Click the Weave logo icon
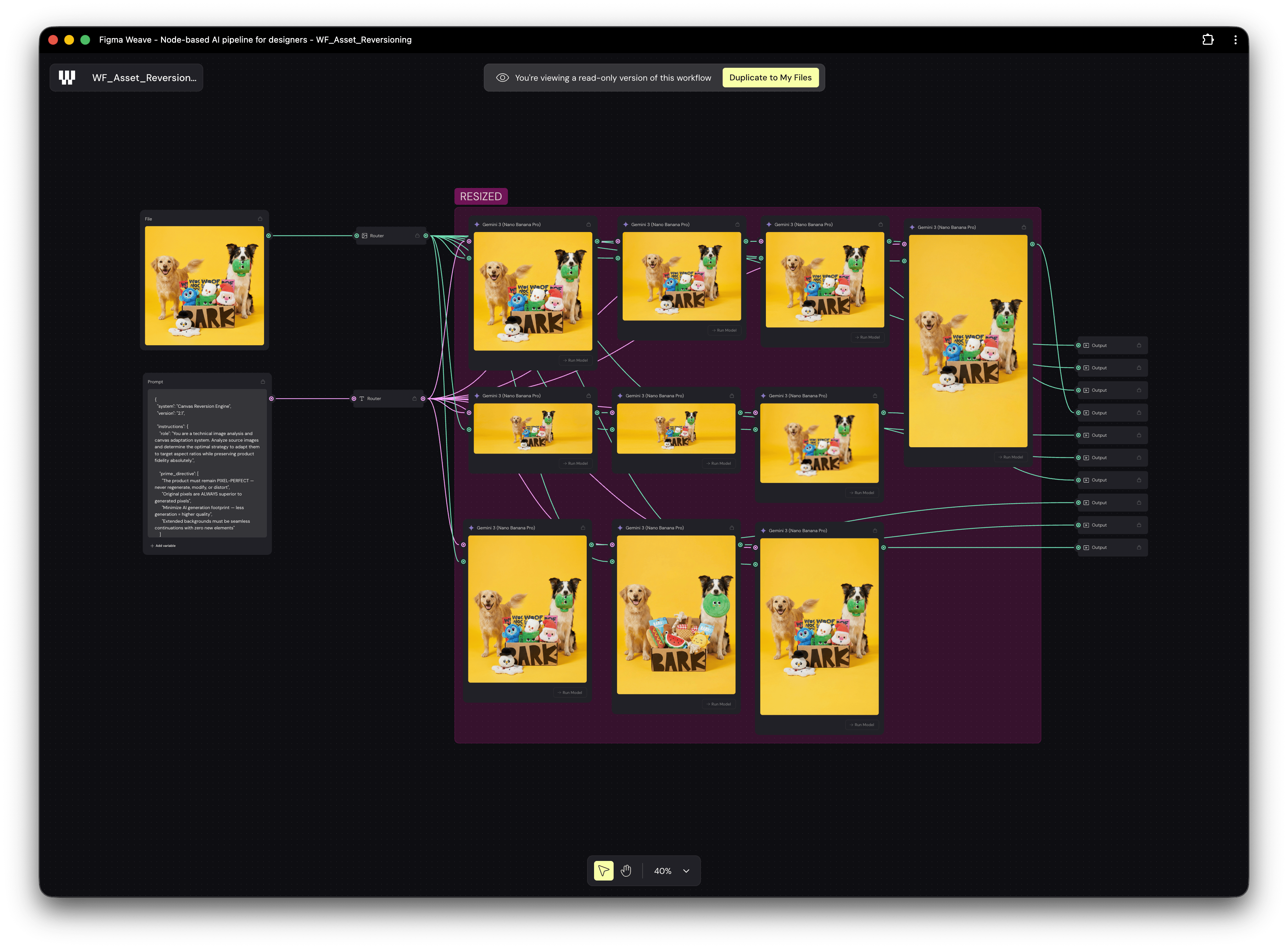The height and width of the screenshot is (949, 1288). [67, 78]
